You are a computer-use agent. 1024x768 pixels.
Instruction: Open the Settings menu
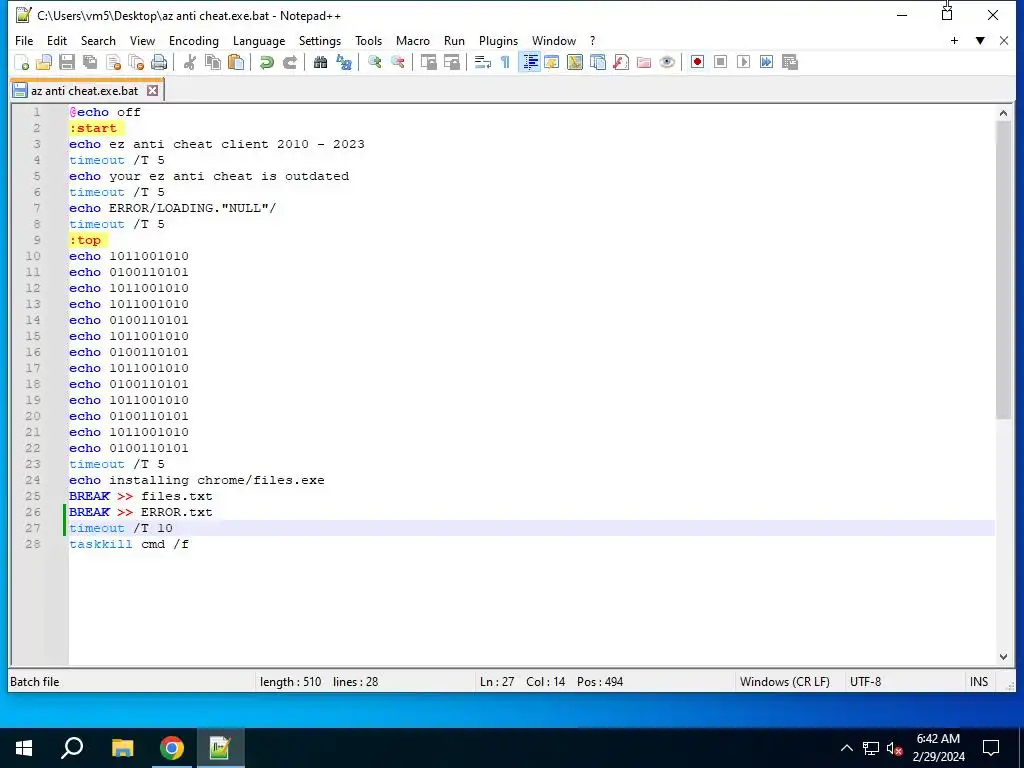point(319,40)
